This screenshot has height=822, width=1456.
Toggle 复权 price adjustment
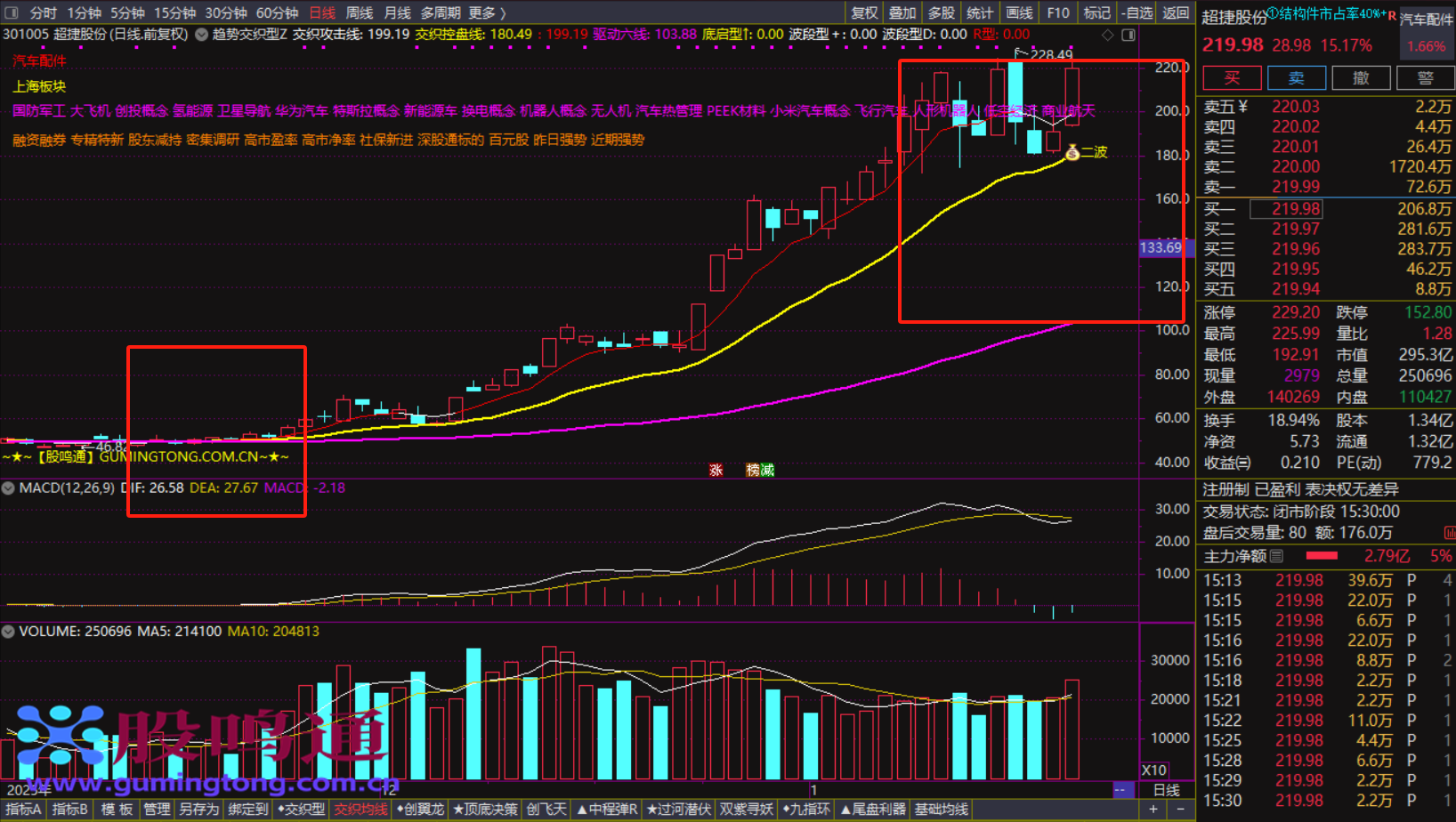864,12
